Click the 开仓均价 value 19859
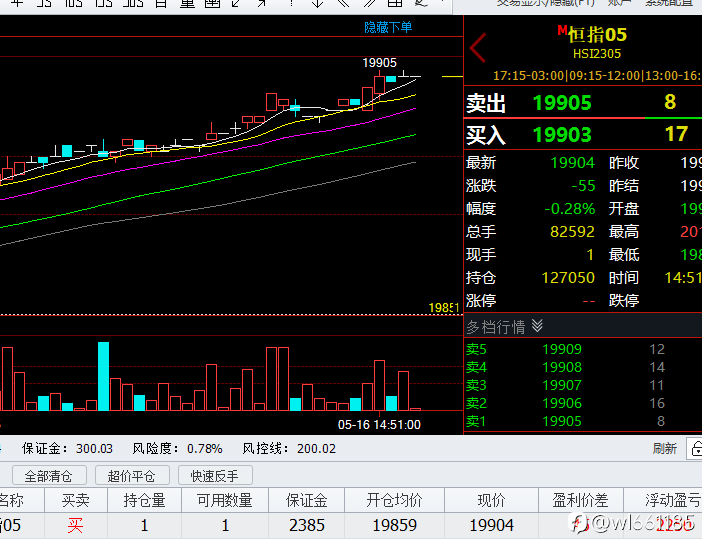This screenshot has height=557, width=702. (x=394, y=525)
